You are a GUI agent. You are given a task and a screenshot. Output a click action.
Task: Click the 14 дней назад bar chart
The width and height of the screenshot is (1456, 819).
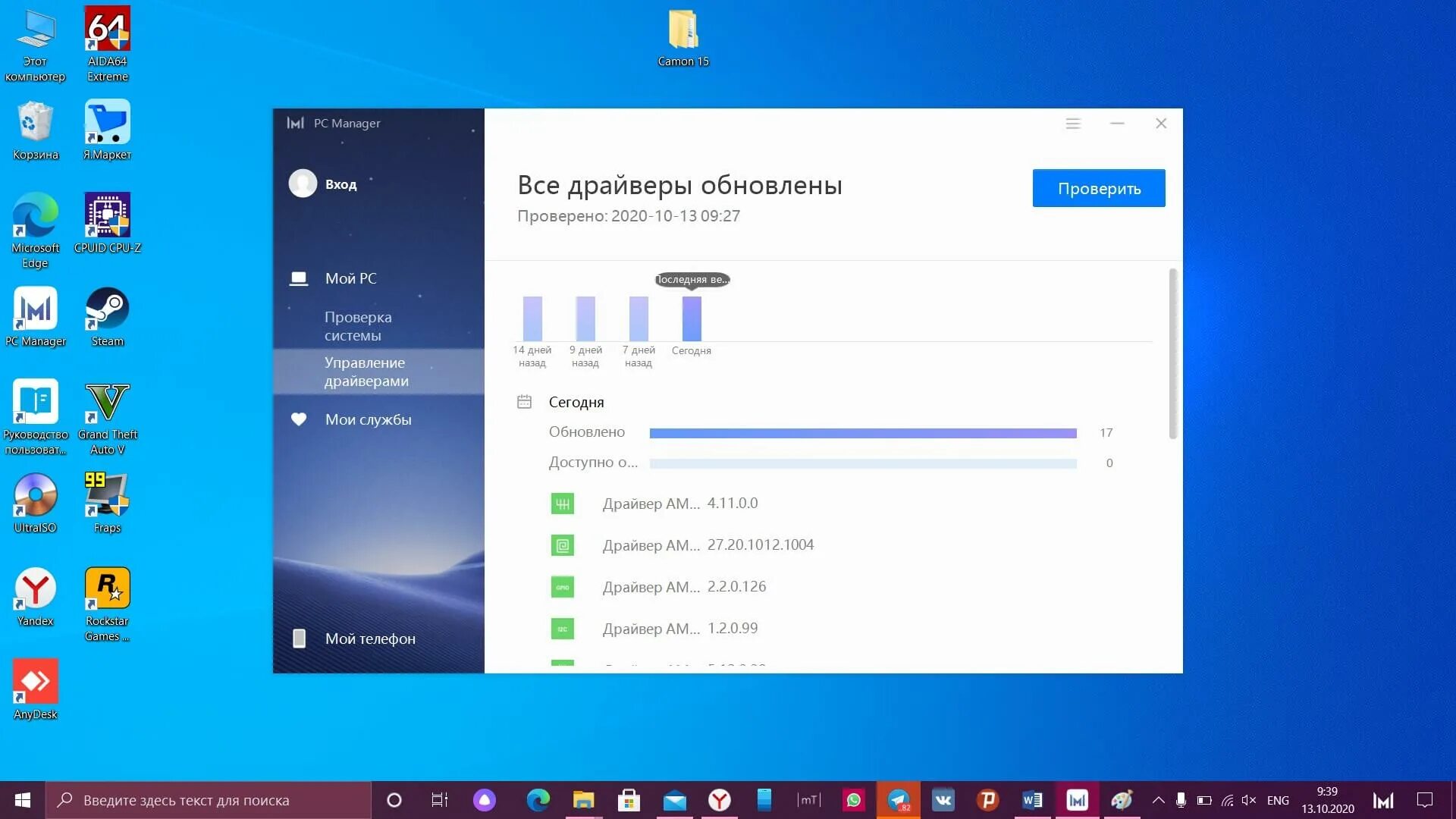532,316
